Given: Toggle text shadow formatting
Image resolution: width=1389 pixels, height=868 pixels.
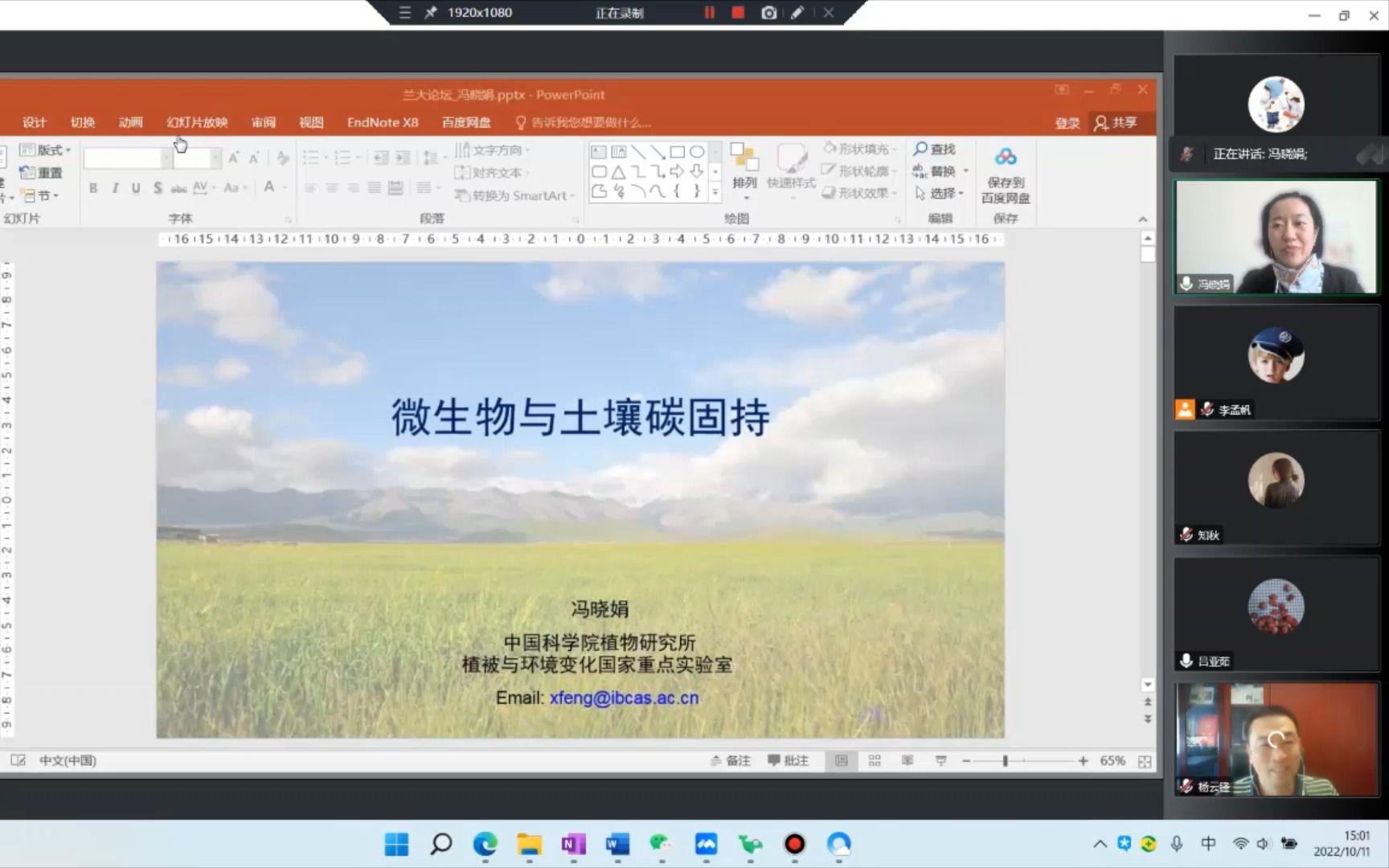Looking at the screenshot, I should [x=158, y=188].
